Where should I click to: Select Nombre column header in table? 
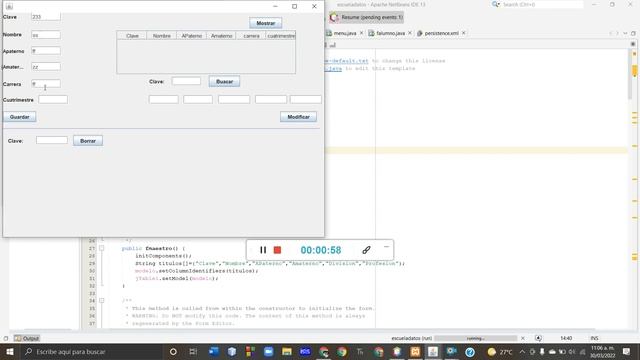coord(162,36)
